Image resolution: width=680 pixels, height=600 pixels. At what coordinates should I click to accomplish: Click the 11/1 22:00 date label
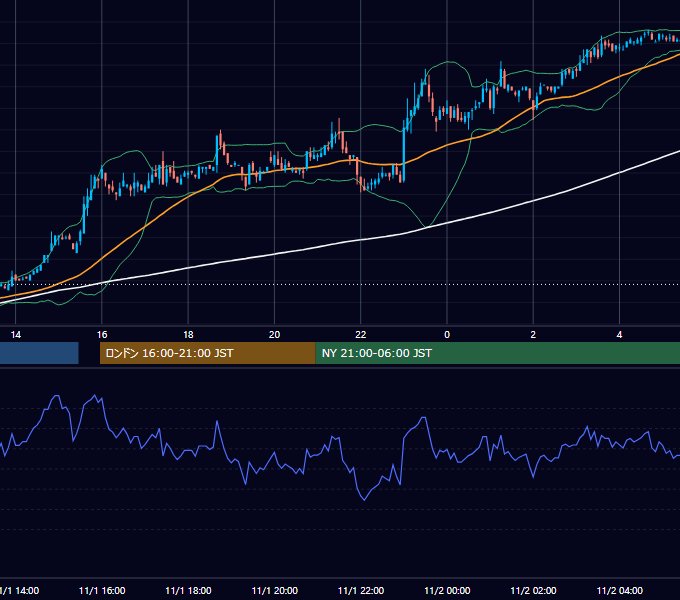click(361, 590)
